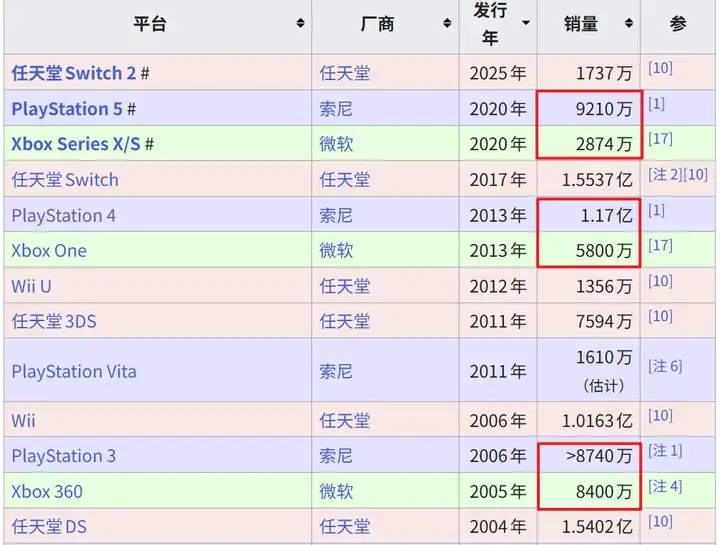The image size is (720, 545).
Task: Sort table by 平台 column arrows
Action: tap(300, 23)
